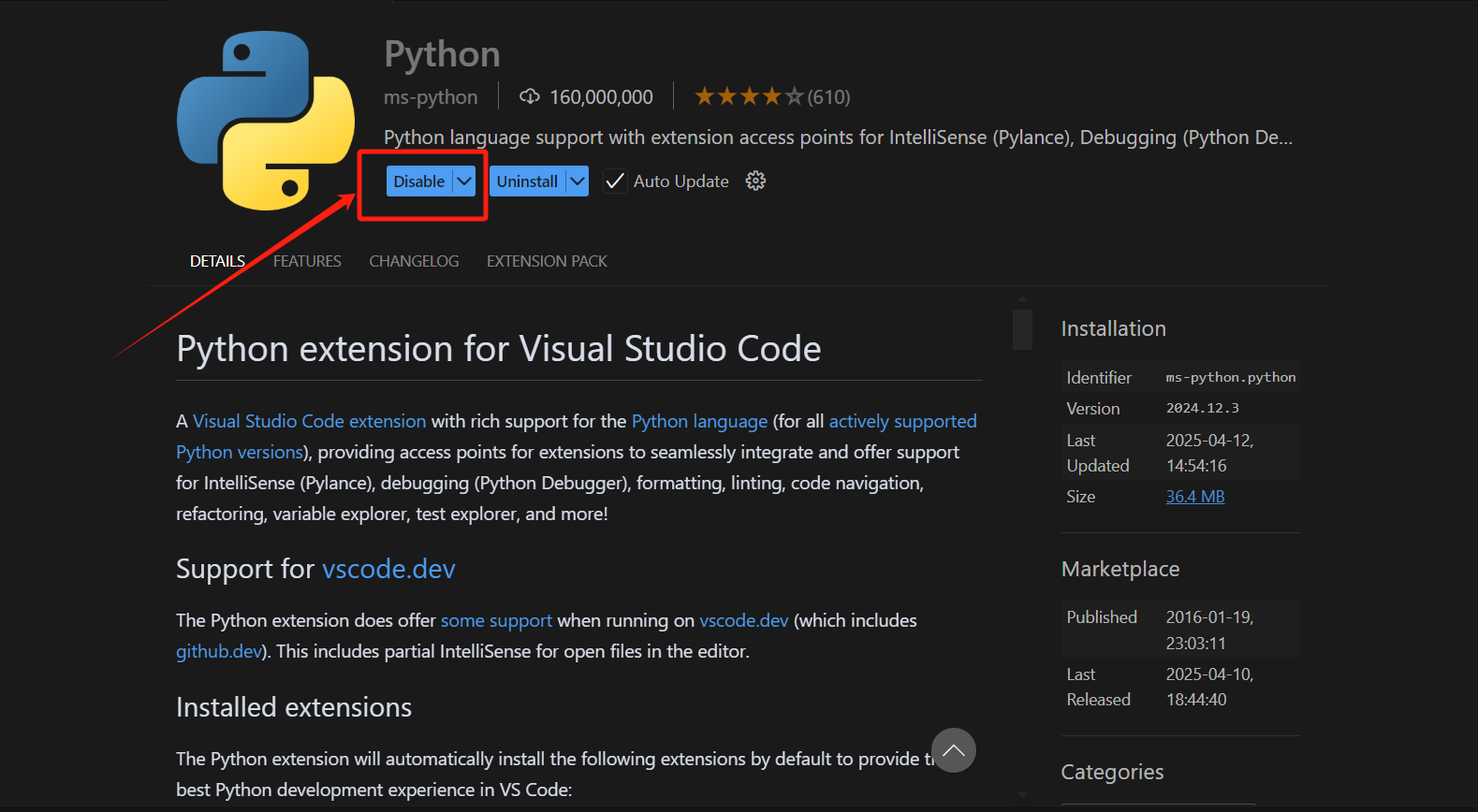Click the 36.4 MB size link

tap(1194, 497)
